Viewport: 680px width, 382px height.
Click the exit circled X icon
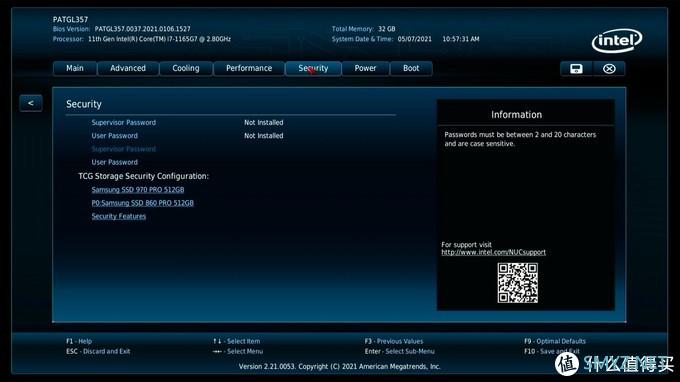point(609,69)
